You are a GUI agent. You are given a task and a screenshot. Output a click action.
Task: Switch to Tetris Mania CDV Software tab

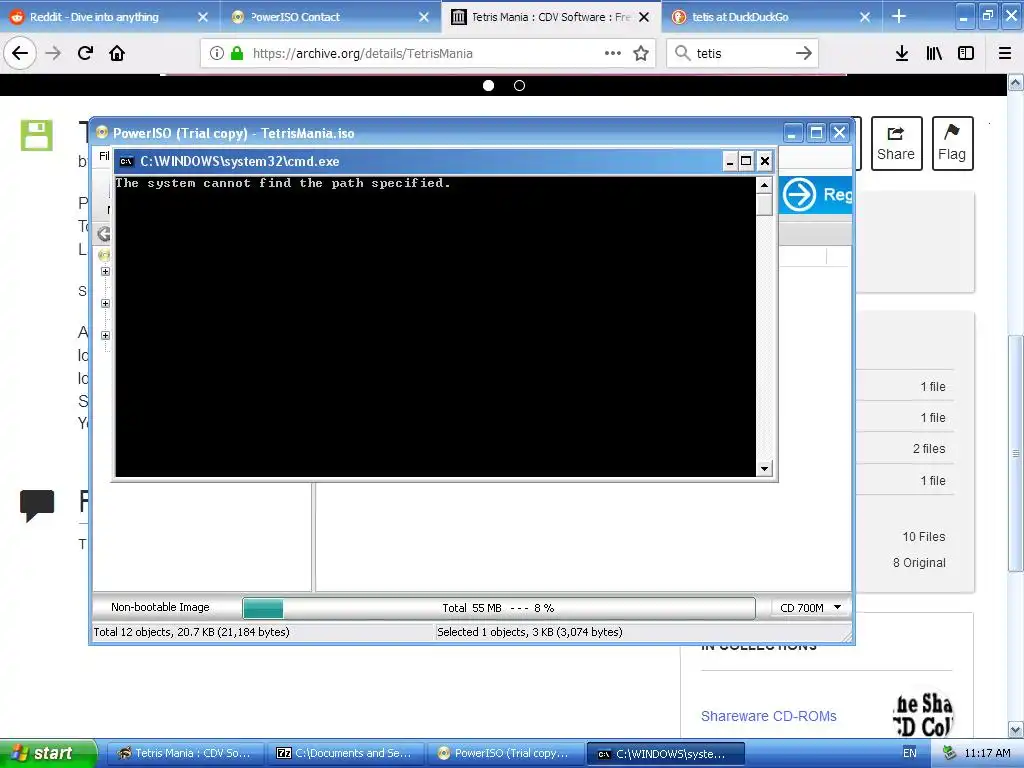point(551,17)
